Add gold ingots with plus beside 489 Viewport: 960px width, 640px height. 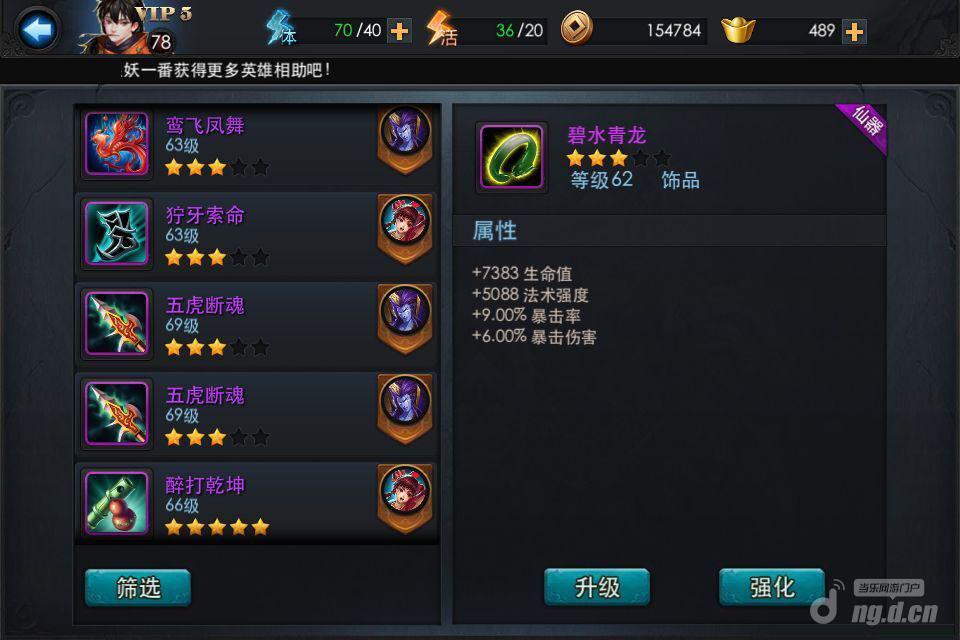pos(854,31)
